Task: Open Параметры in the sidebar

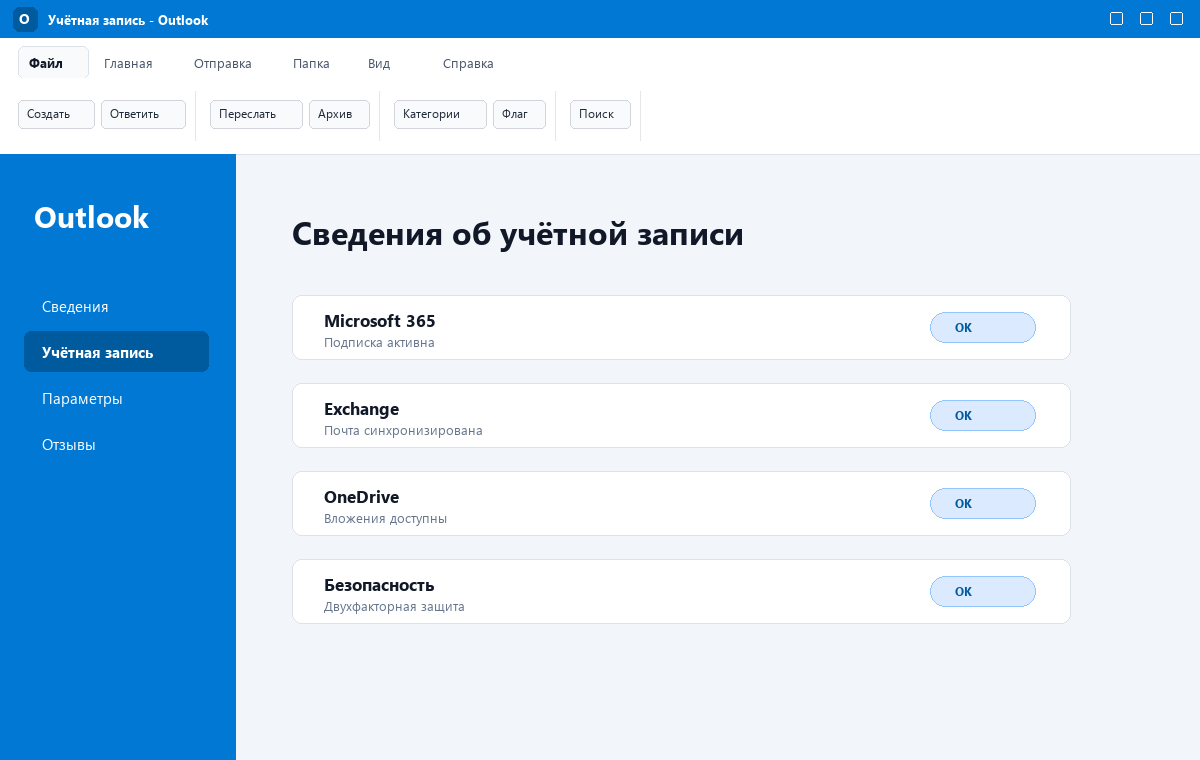Action: (x=116, y=398)
